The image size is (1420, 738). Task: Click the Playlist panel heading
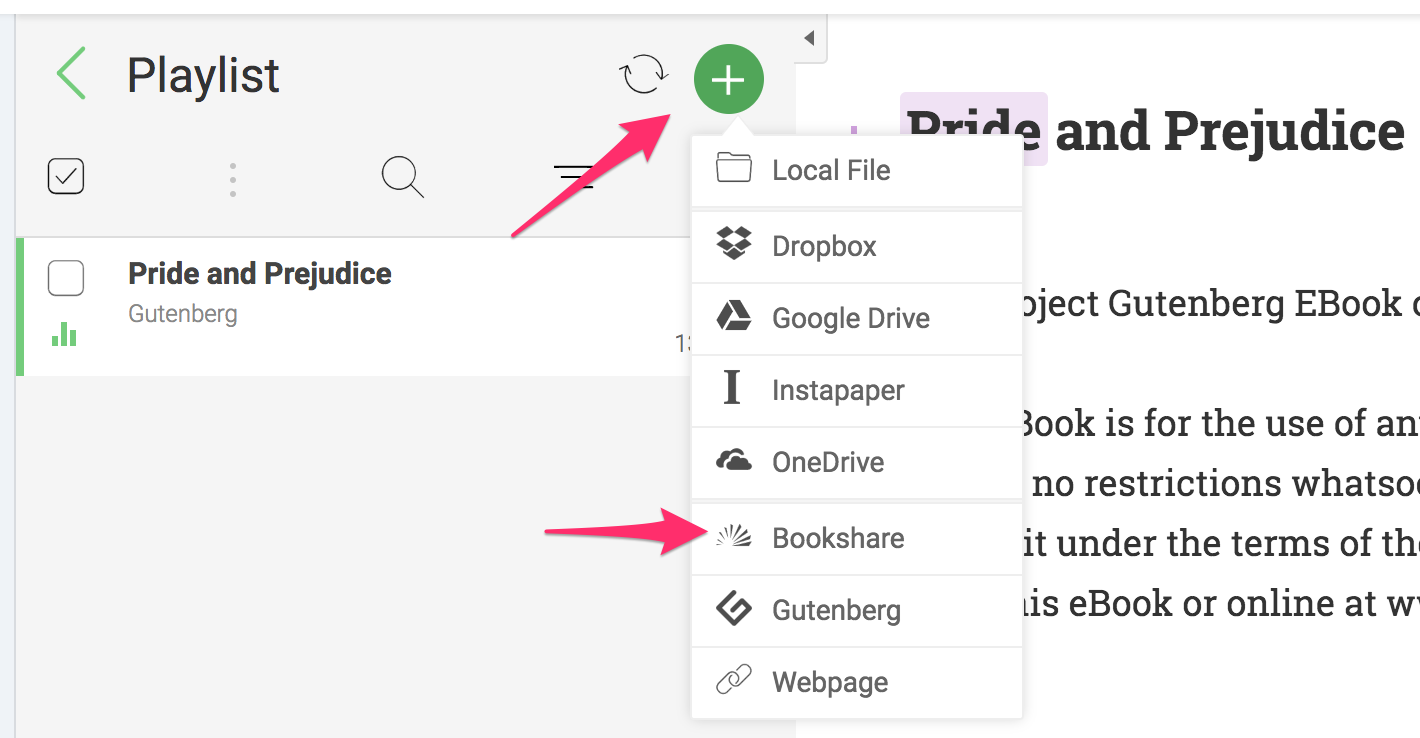click(203, 76)
